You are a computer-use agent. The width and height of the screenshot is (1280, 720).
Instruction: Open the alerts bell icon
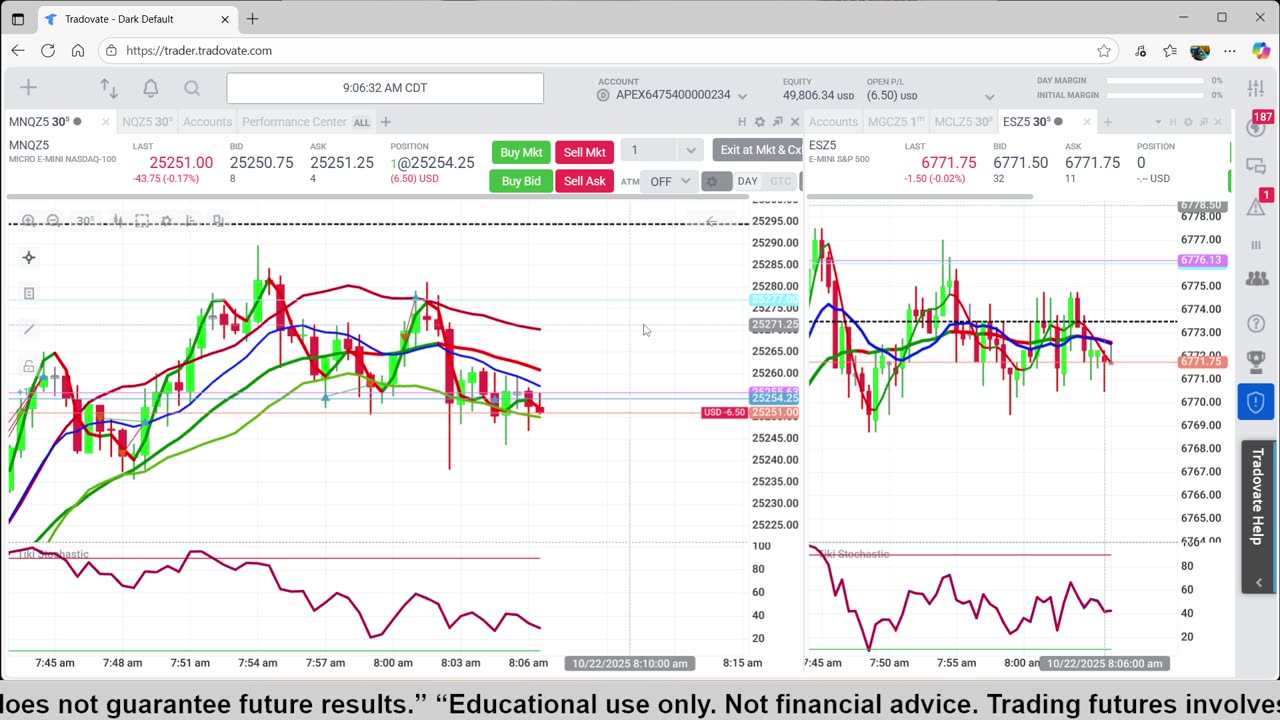coord(150,88)
